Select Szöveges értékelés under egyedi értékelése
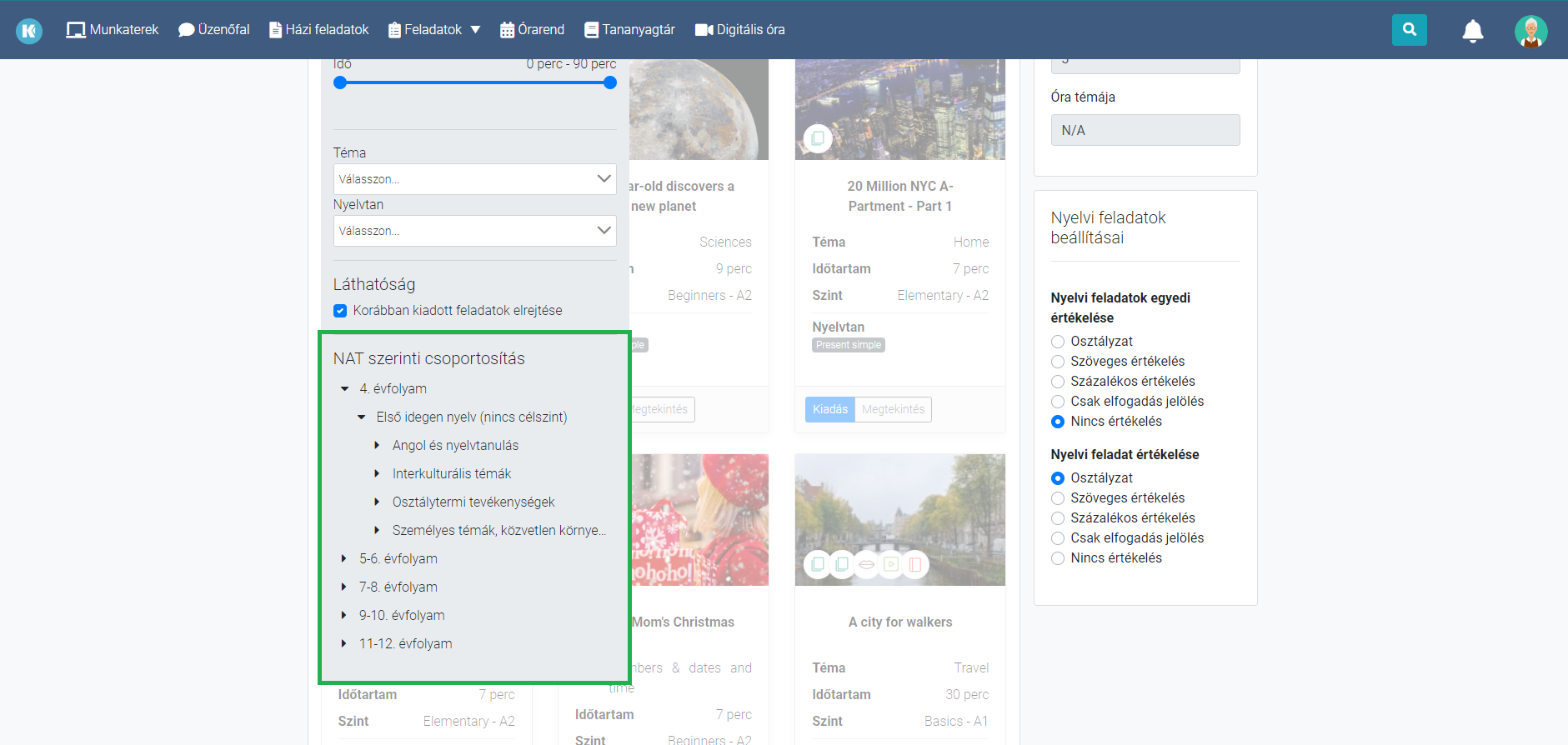Screen dimensions: 1568x745 pos(1058,362)
